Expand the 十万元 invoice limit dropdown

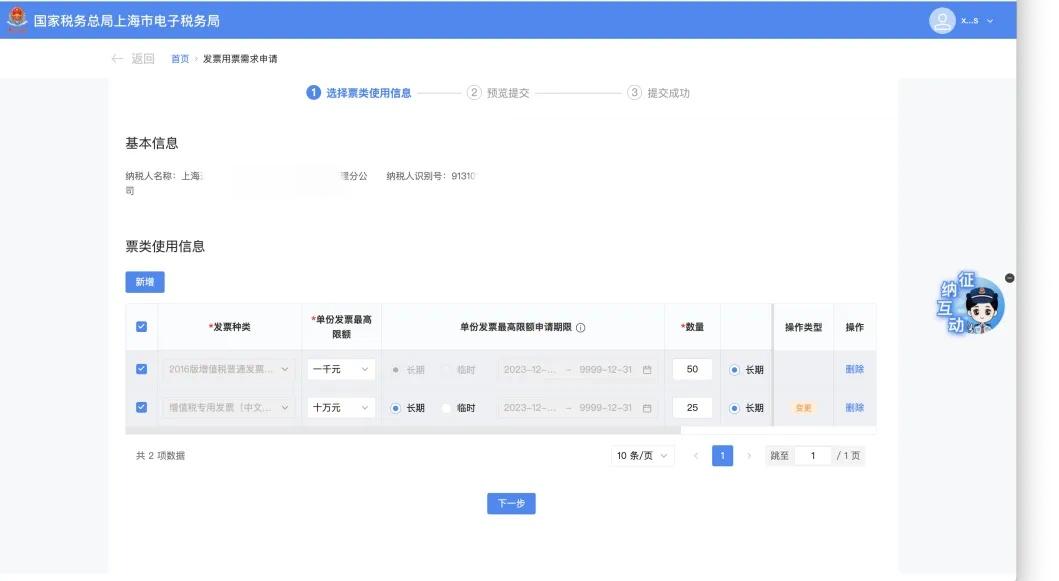tap(340, 408)
